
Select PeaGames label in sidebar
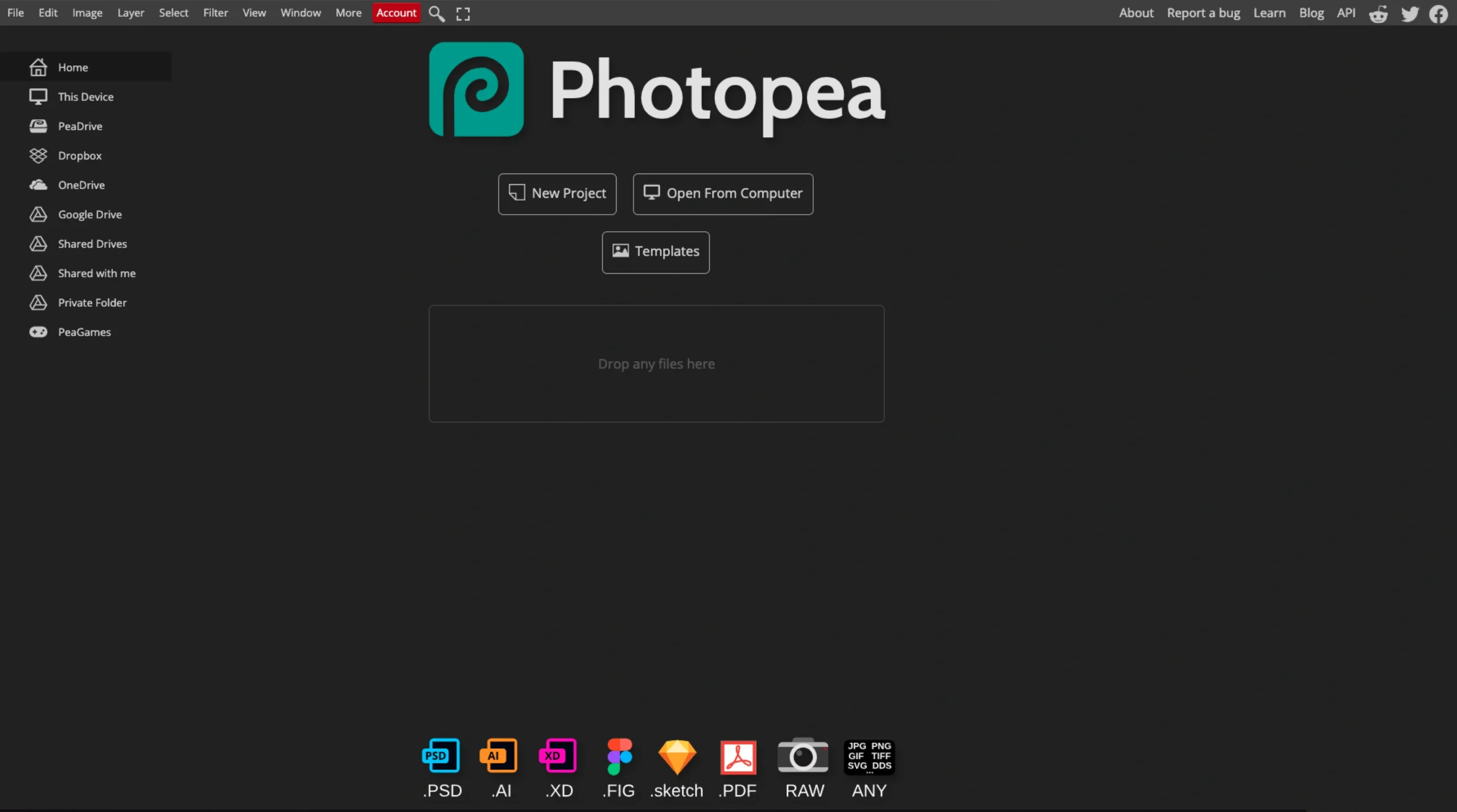tap(84, 332)
